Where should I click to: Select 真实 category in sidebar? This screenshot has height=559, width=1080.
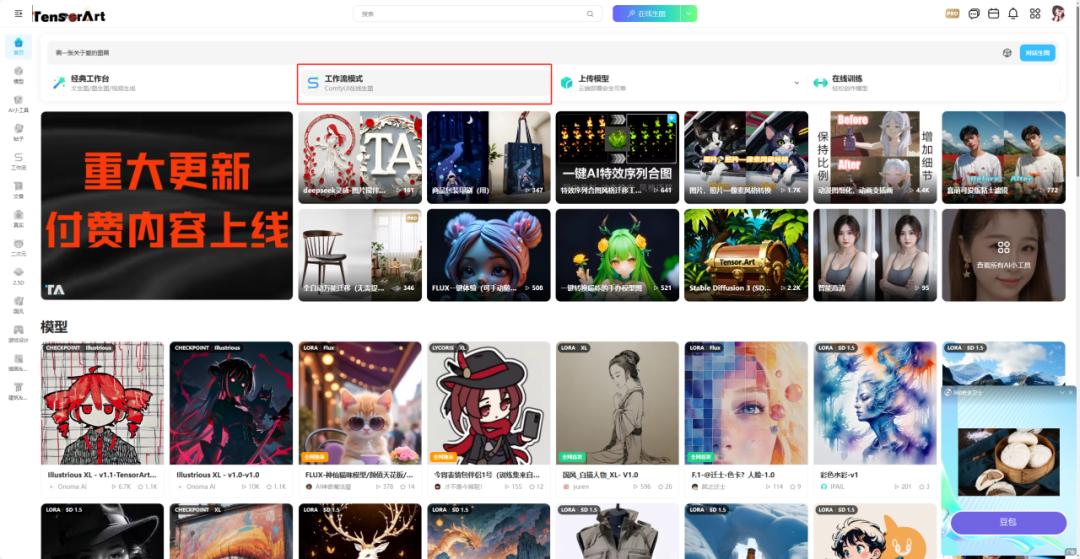19,219
